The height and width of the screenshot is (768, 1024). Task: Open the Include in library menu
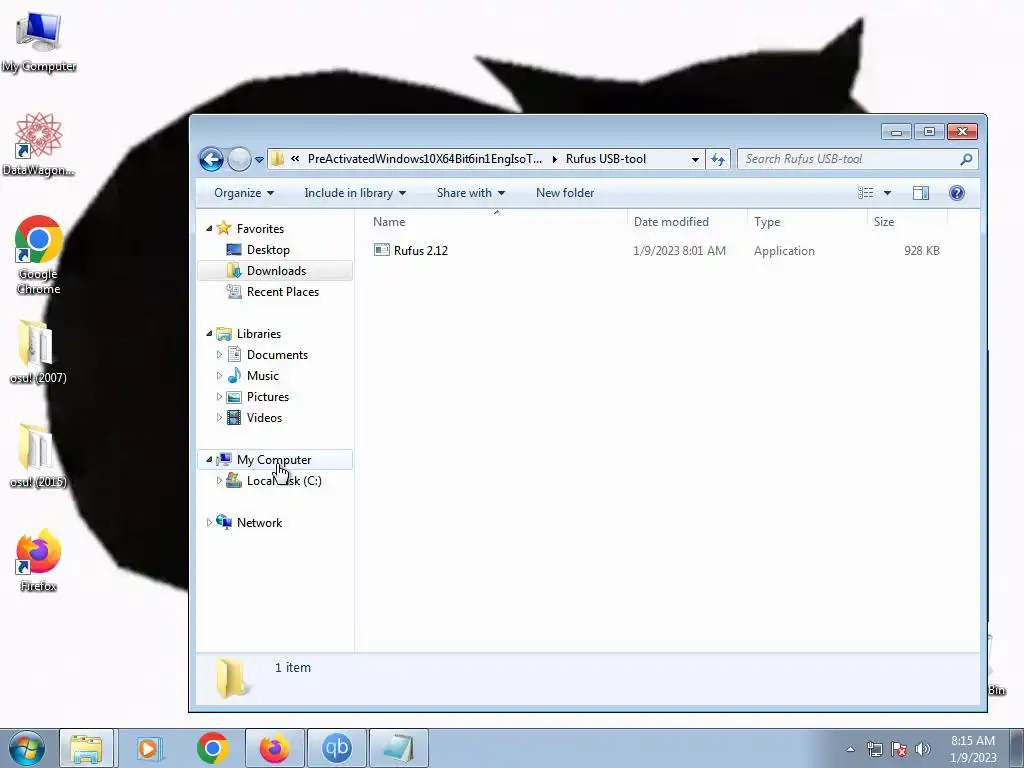[355, 193]
